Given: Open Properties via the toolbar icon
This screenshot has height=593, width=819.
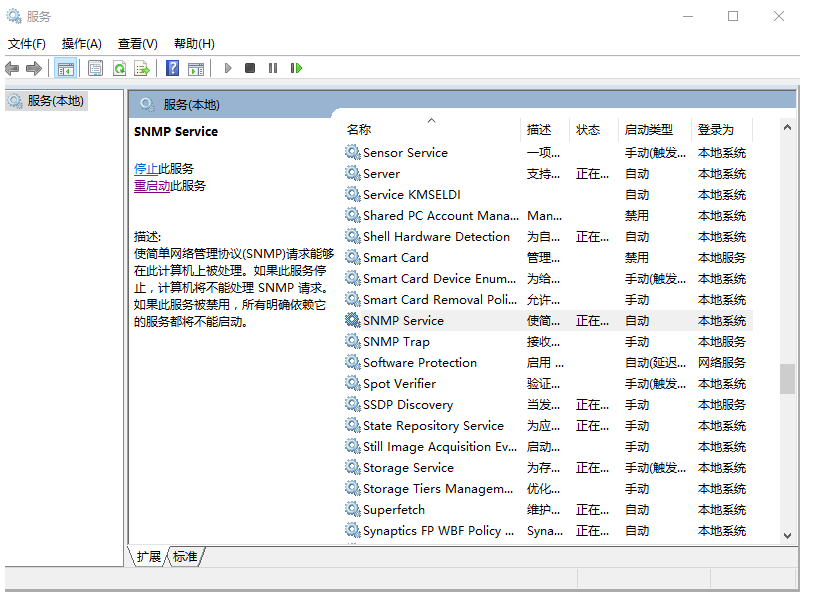Looking at the screenshot, I should click(x=94, y=67).
